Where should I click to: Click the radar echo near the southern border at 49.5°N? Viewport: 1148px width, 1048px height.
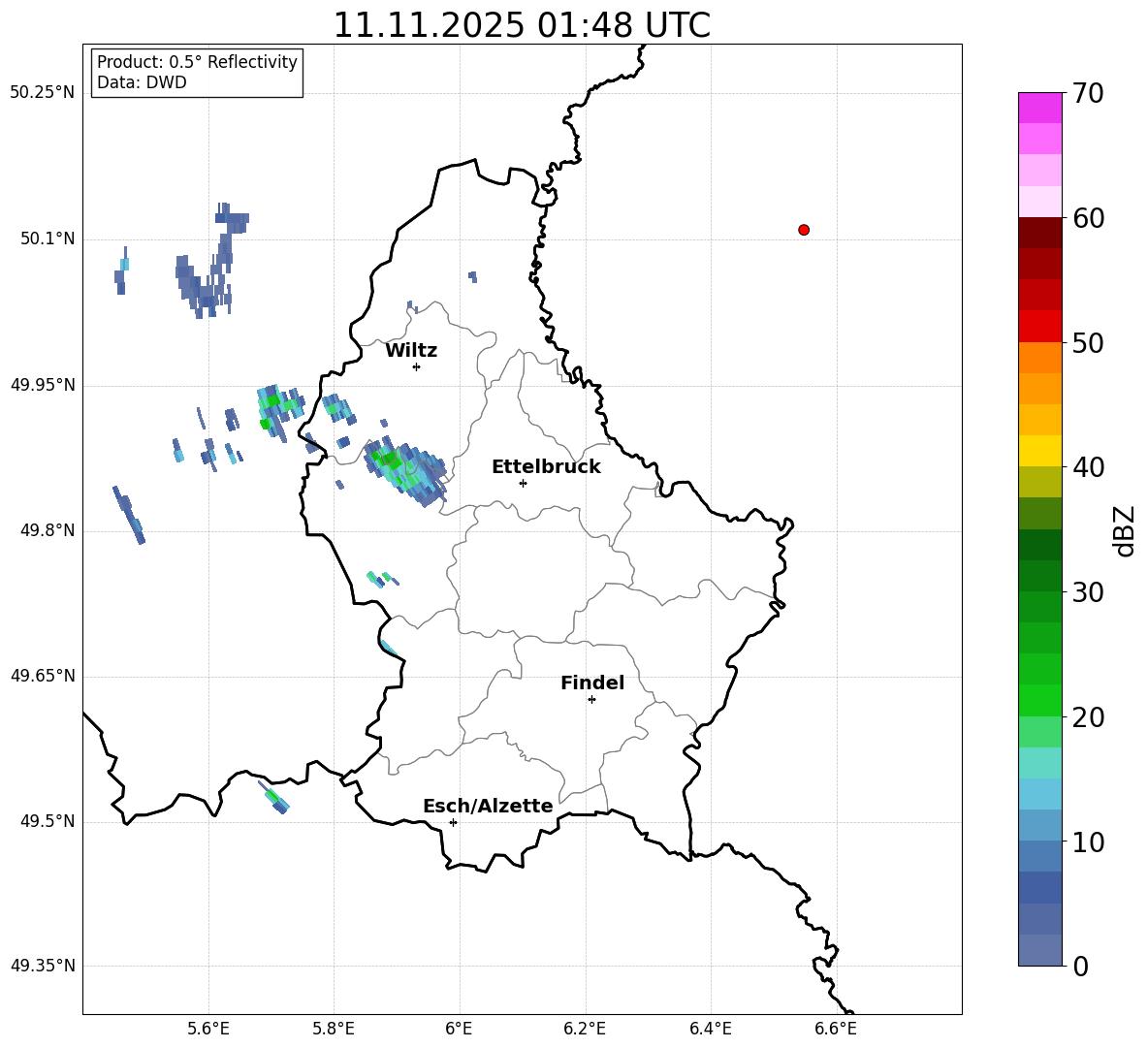tap(274, 797)
